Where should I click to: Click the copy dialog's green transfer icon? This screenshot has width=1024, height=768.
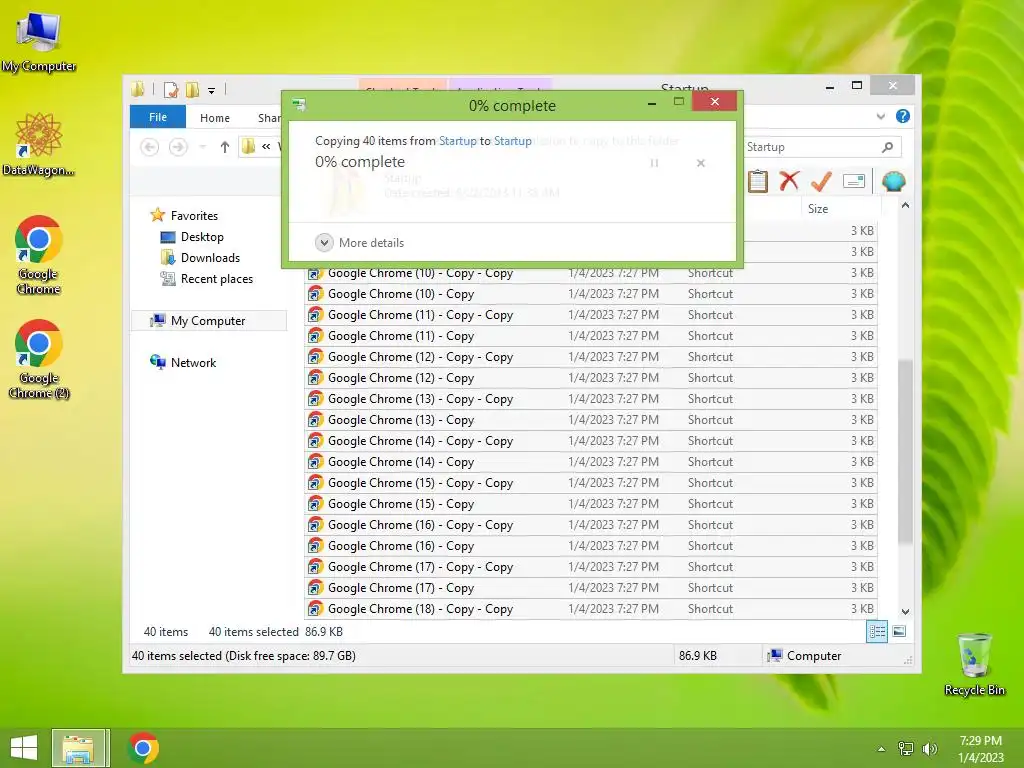coord(299,104)
